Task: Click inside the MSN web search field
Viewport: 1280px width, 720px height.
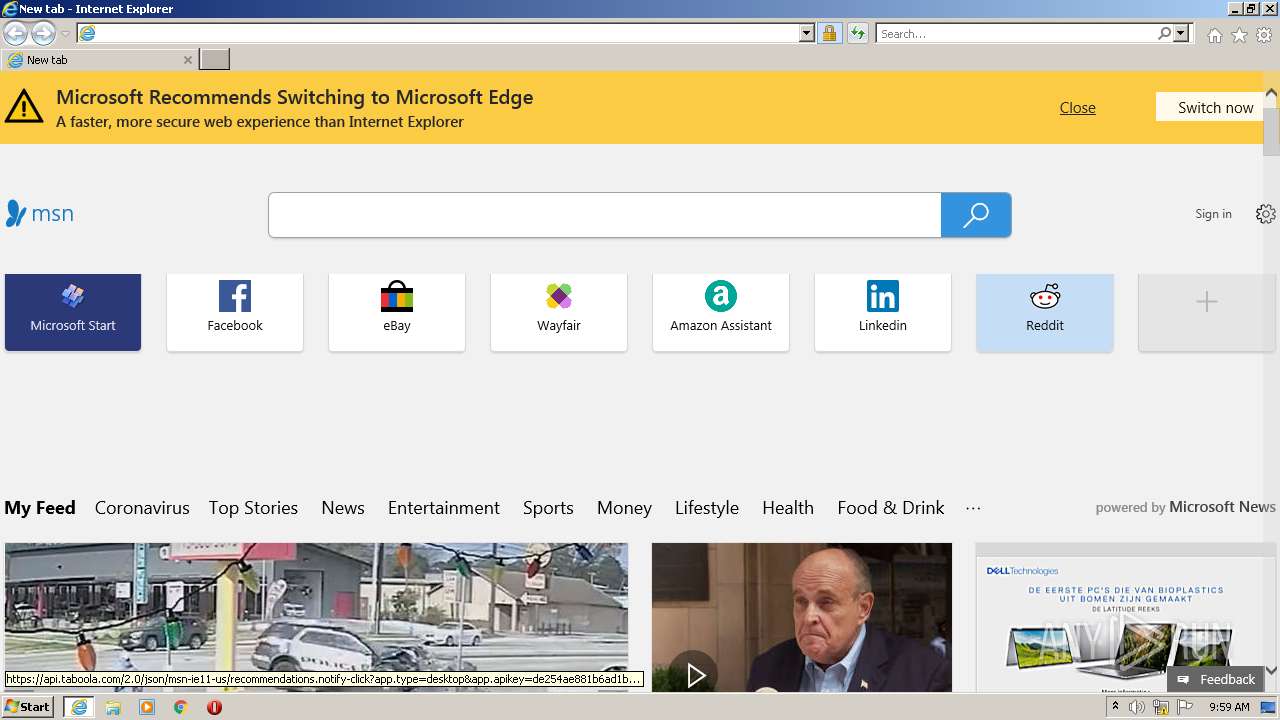Action: (x=604, y=215)
